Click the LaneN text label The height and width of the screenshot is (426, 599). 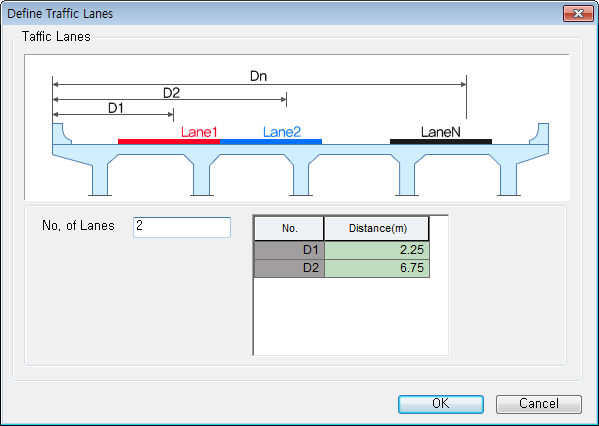pos(440,132)
